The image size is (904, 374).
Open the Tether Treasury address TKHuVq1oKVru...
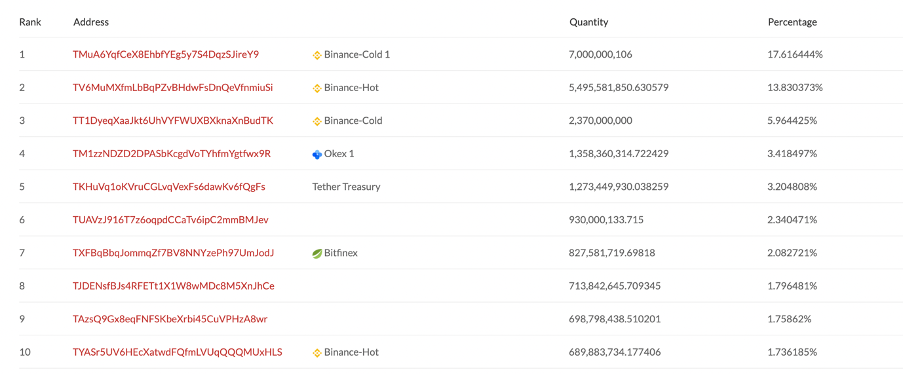pyautogui.click(x=169, y=187)
